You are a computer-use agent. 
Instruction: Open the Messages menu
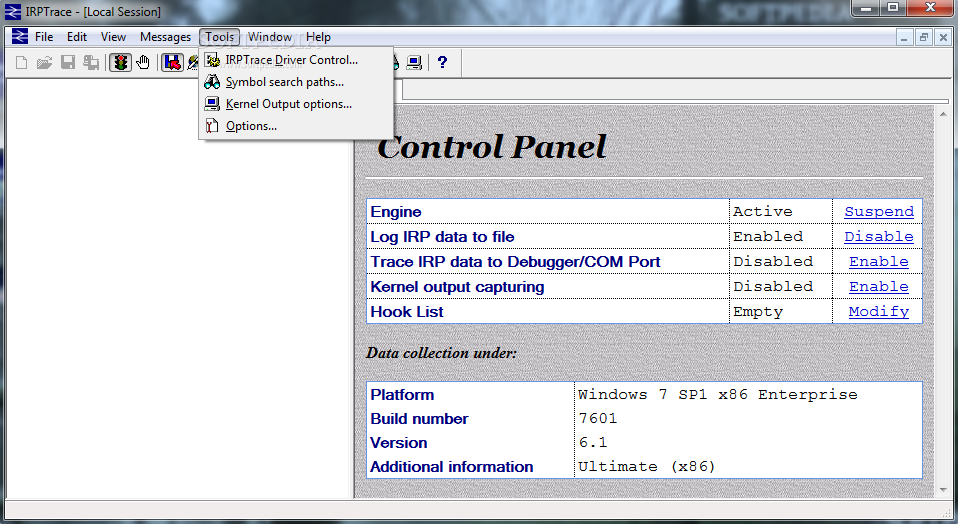(166, 37)
